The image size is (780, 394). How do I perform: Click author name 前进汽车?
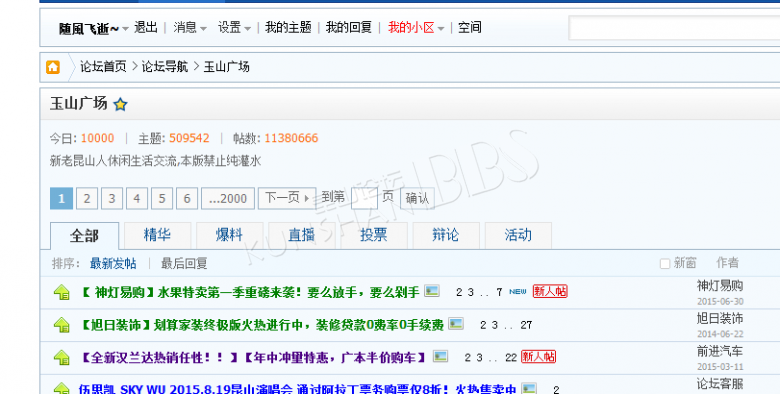(x=720, y=351)
